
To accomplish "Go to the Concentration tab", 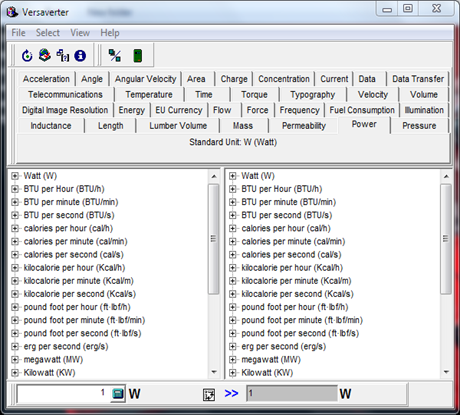I will coord(284,79).
